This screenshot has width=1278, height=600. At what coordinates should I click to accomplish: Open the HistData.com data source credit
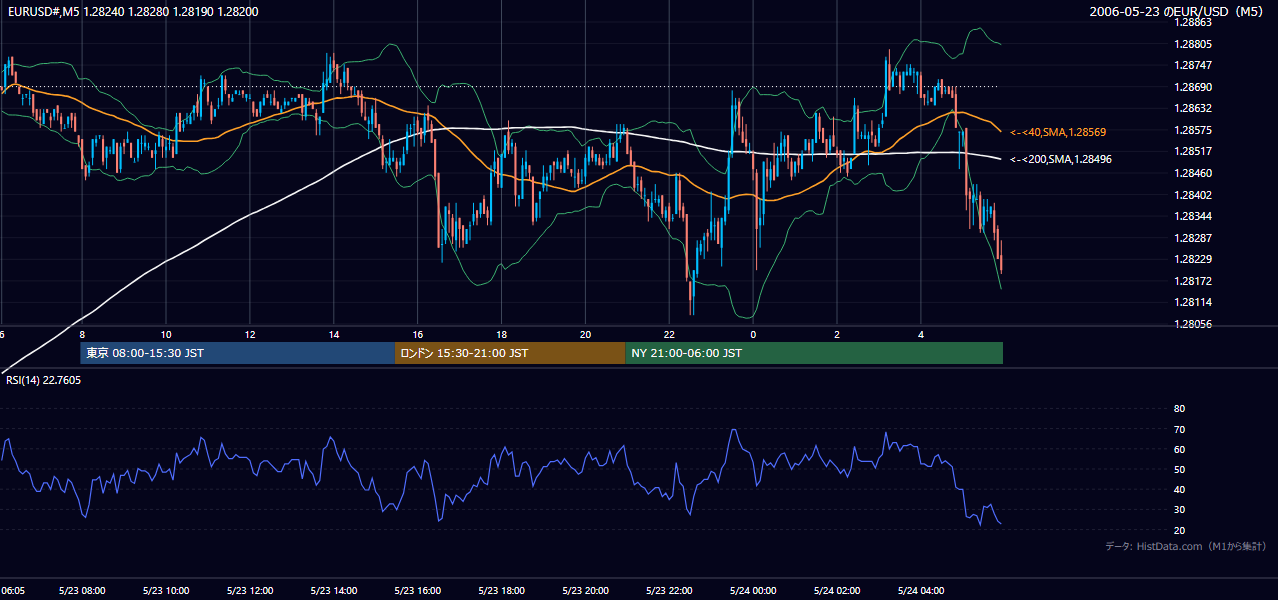pyautogui.click(x=1185, y=546)
